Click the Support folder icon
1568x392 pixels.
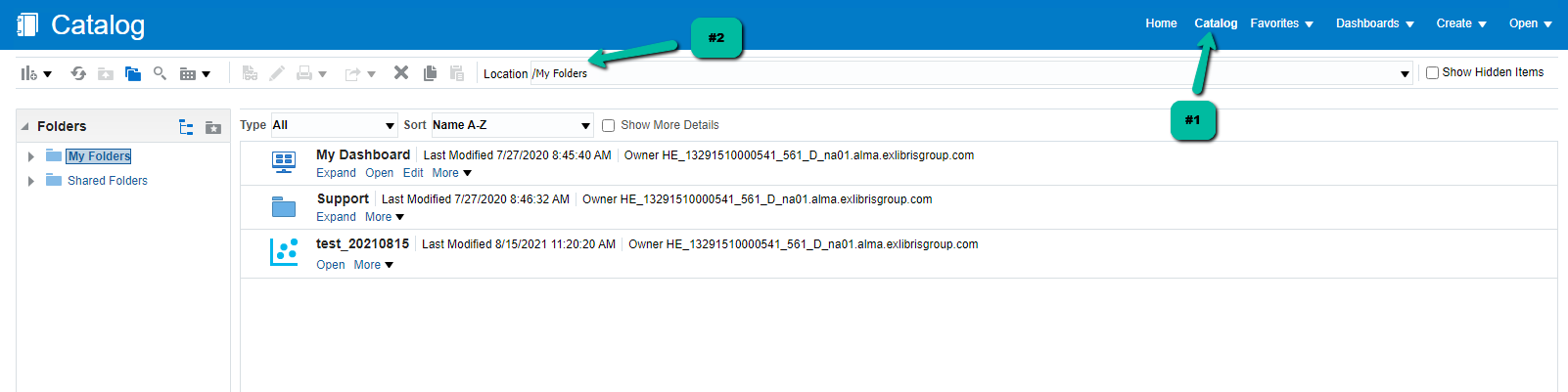pos(284,206)
